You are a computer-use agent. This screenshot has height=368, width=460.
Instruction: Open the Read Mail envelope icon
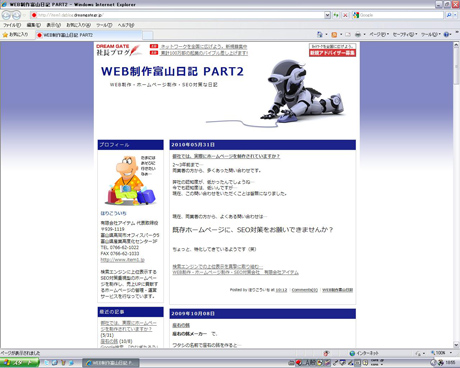click(x=348, y=34)
